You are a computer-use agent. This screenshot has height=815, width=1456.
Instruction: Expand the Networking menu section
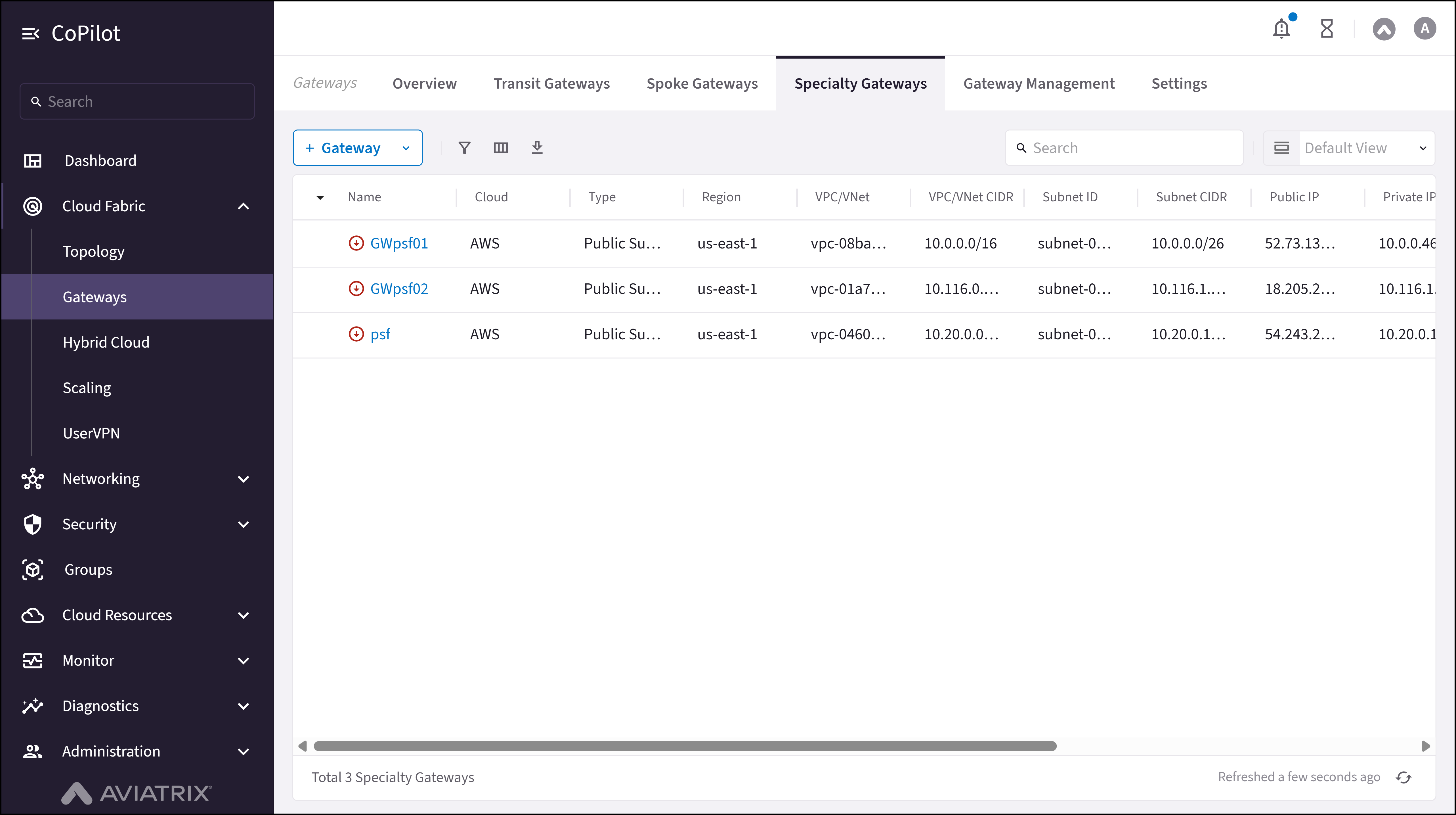coord(244,479)
